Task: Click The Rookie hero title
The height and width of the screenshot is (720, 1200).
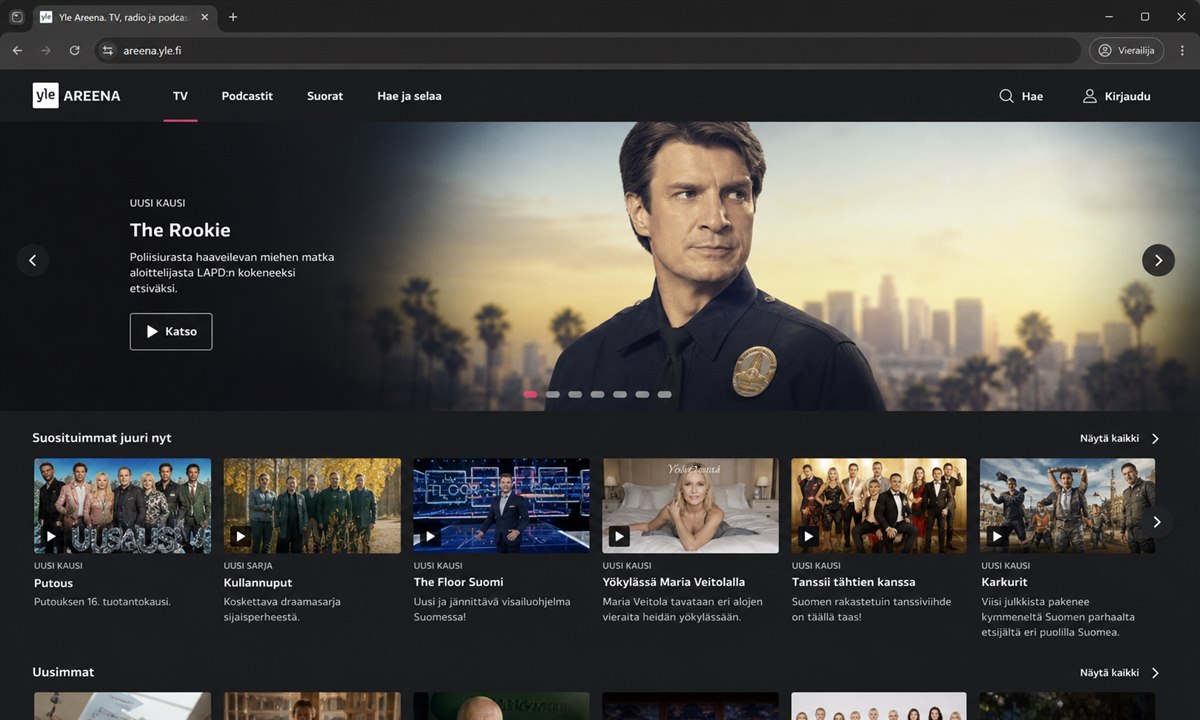Action: (180, 230)
